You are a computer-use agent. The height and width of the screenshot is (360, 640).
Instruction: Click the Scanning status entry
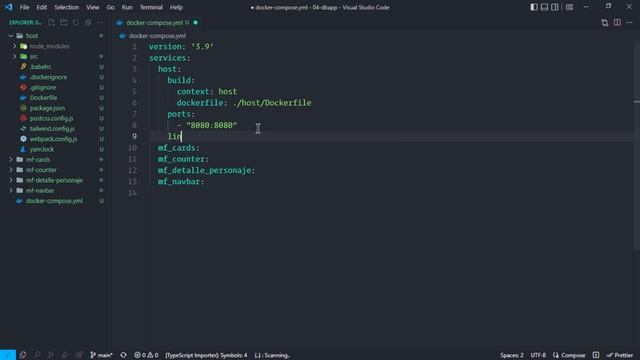(272, 355)
